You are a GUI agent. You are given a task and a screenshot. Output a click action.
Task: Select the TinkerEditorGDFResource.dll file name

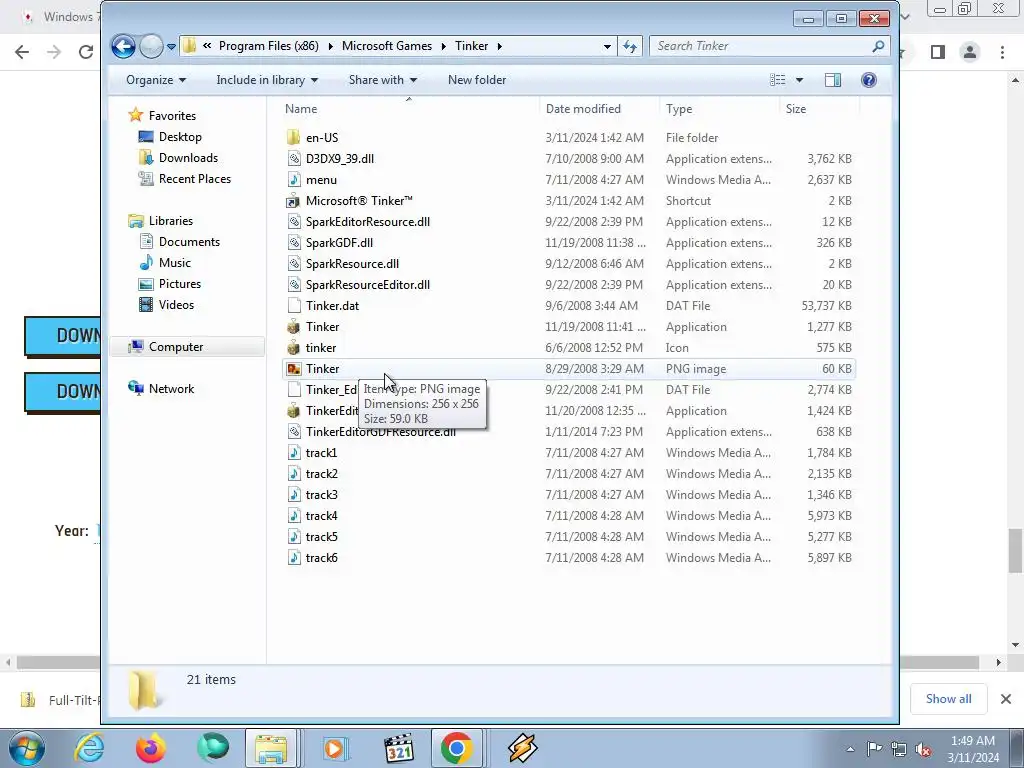[381, 432]
